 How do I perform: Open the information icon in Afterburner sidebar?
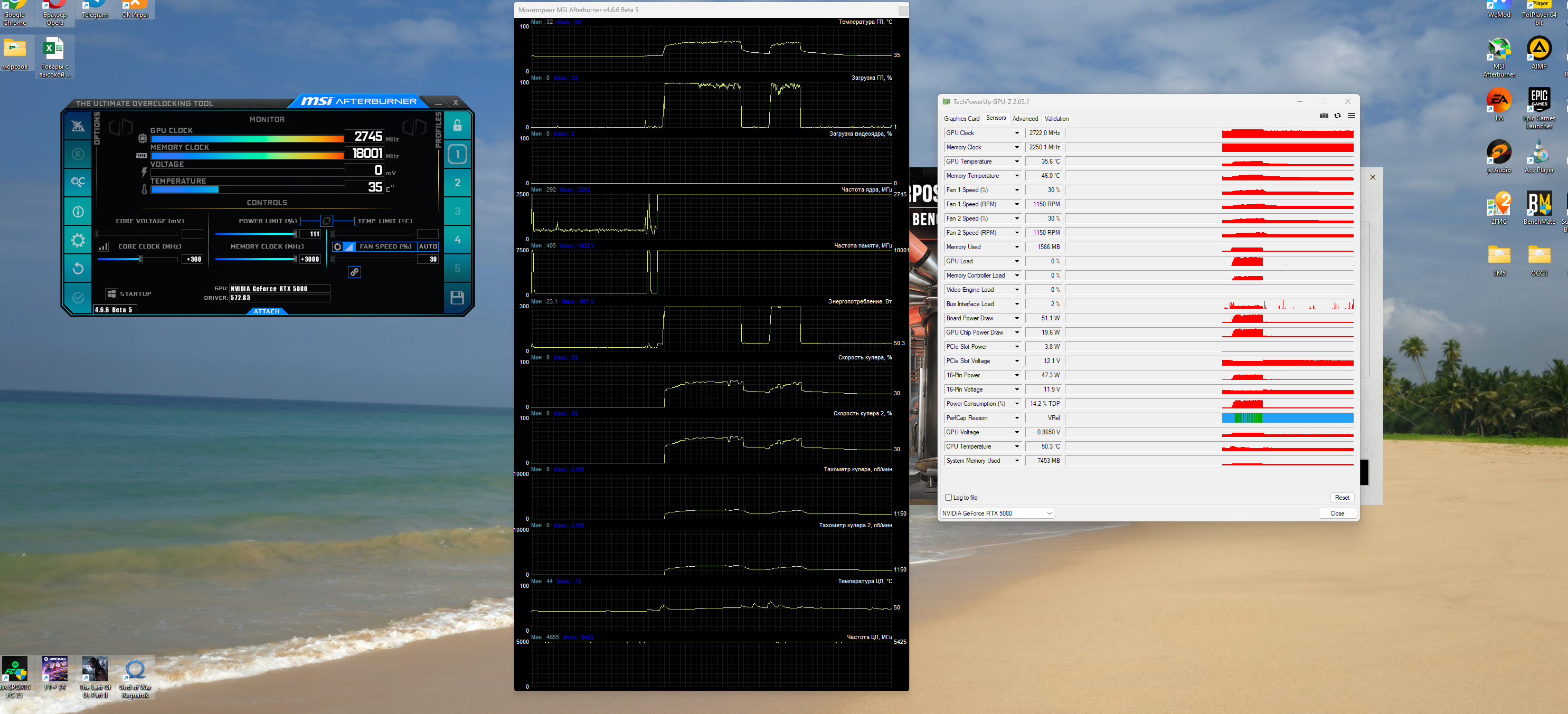[x=78, y=212]
